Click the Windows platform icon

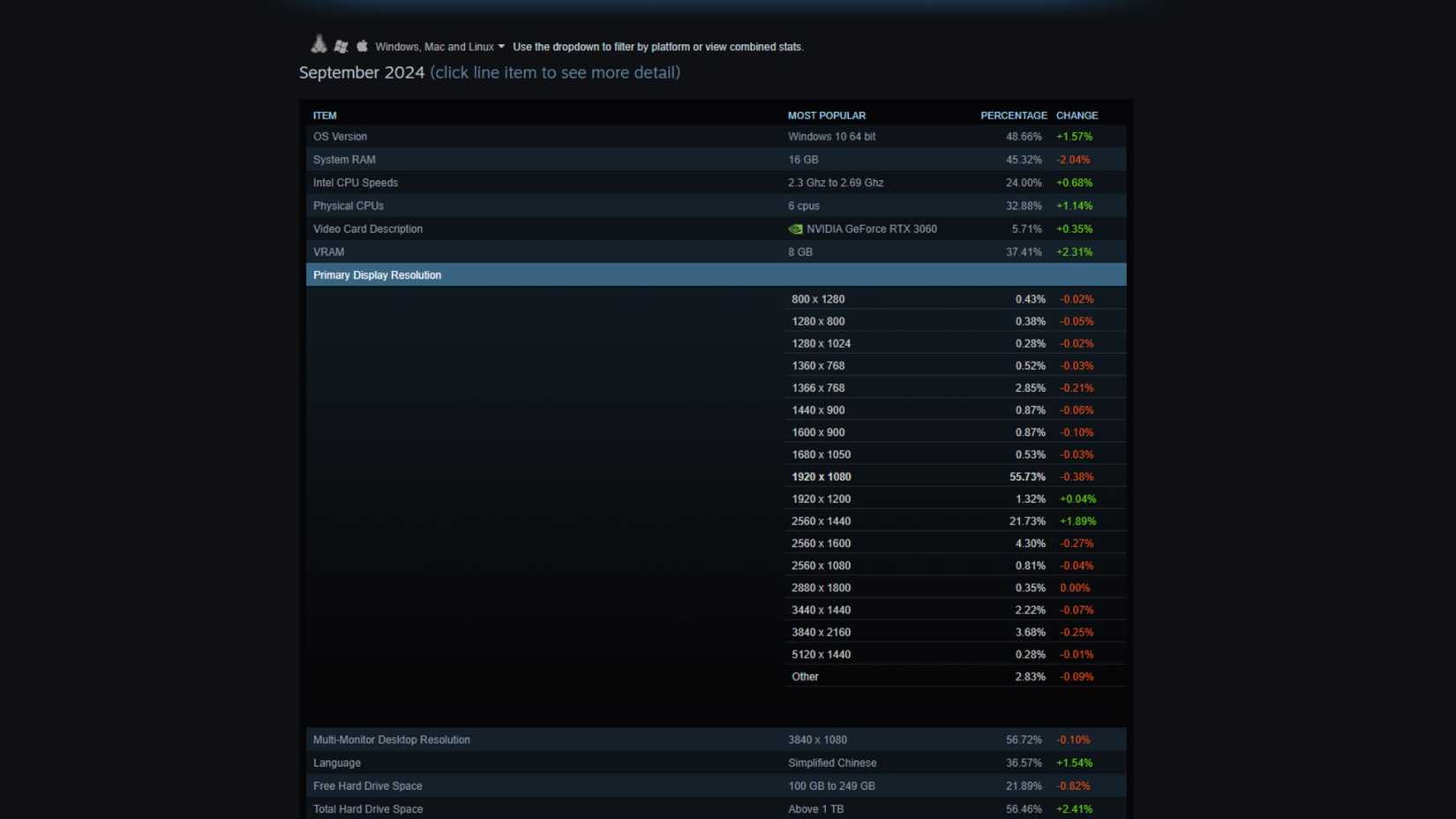341,46
